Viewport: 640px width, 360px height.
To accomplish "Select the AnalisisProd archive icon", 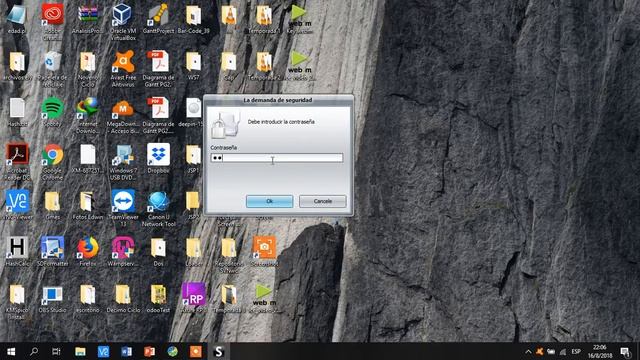I will (x=88, y=18).
